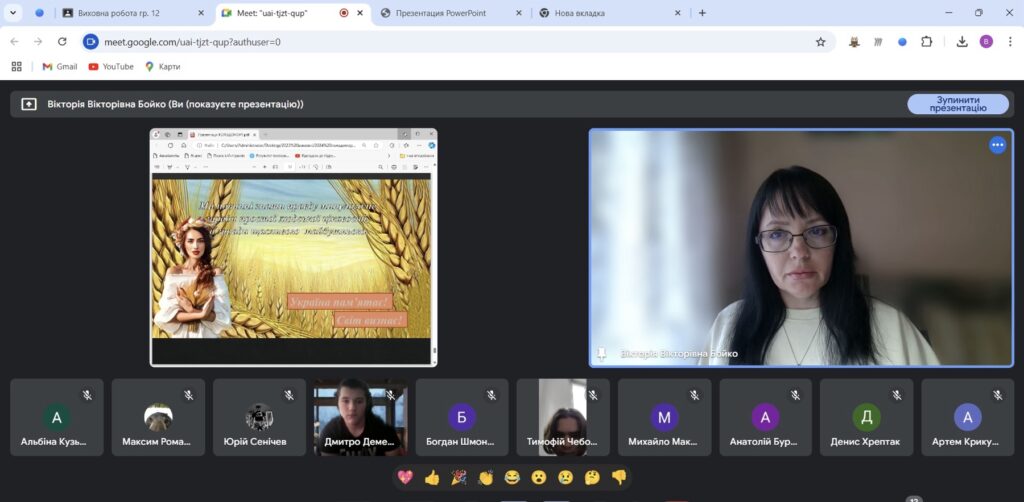Send the sparkling heart emoji reaction
This screenshot has height=502, width=1024.
pyautogui.click(x=405, y=477)
